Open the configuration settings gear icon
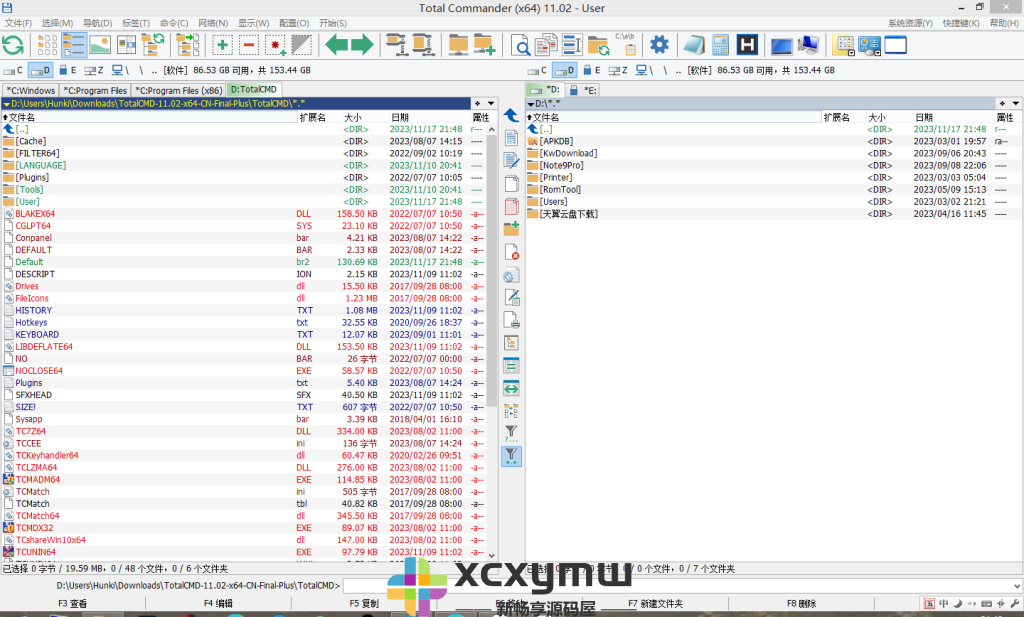Screen dimensions: 1024x617 [x=660, y=44]
